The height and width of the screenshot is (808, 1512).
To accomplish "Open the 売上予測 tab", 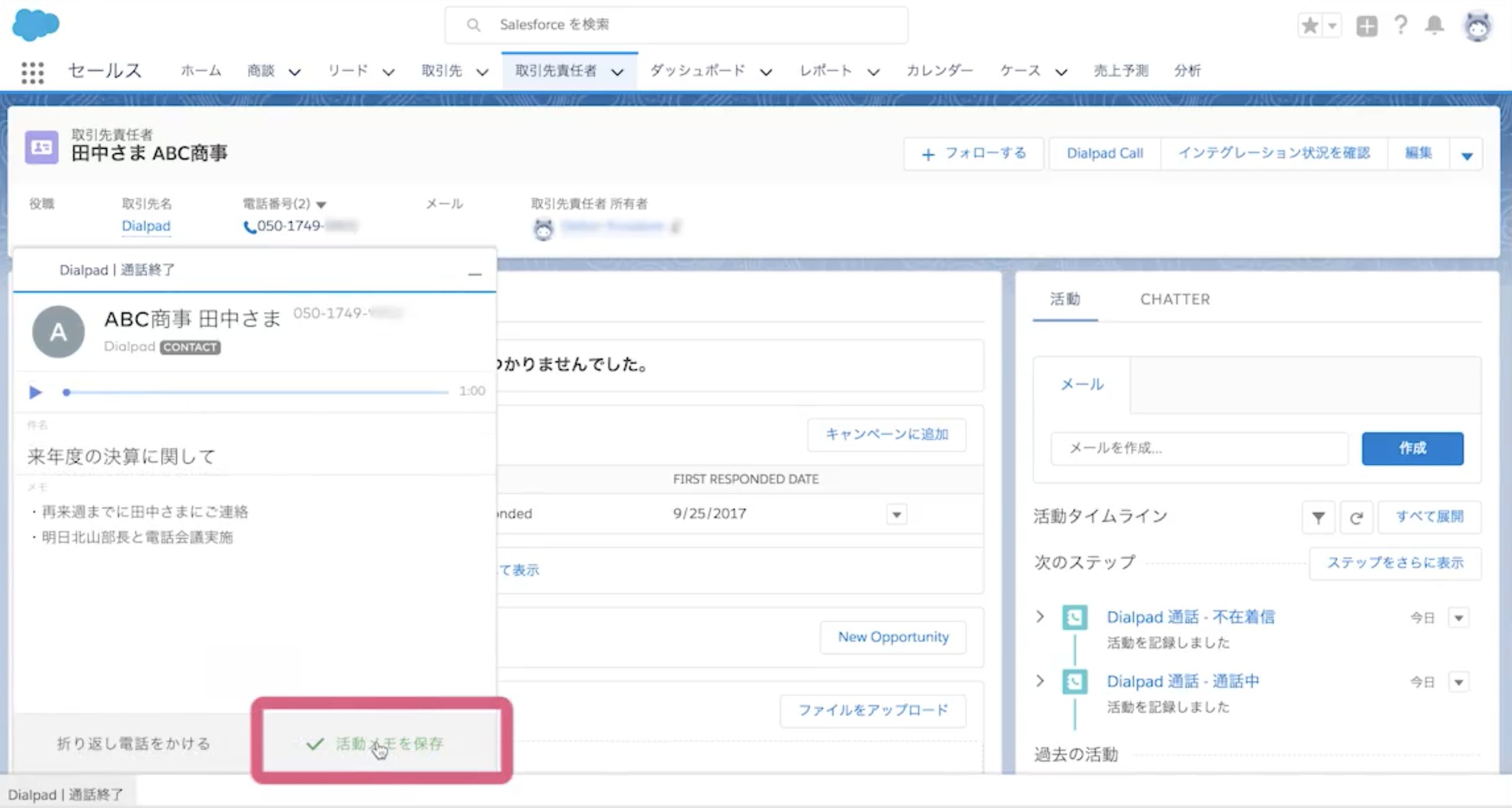I will (1121, 71).
